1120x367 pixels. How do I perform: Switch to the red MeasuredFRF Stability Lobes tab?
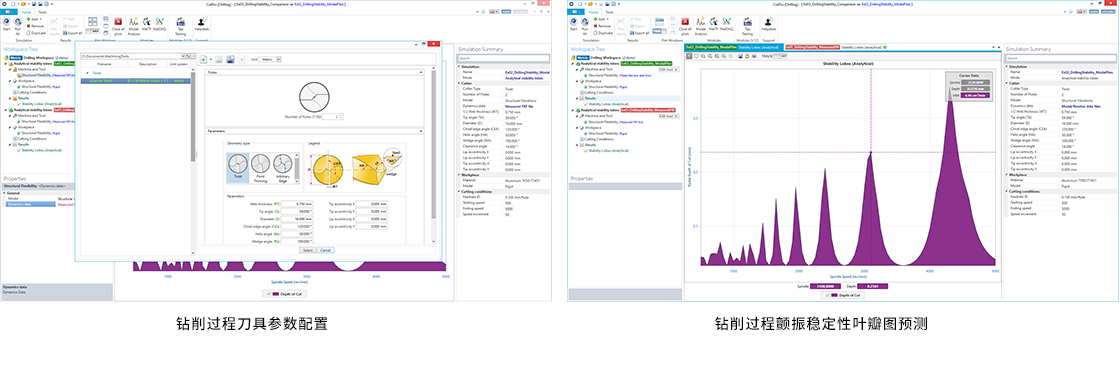click(x=831, y=47)
